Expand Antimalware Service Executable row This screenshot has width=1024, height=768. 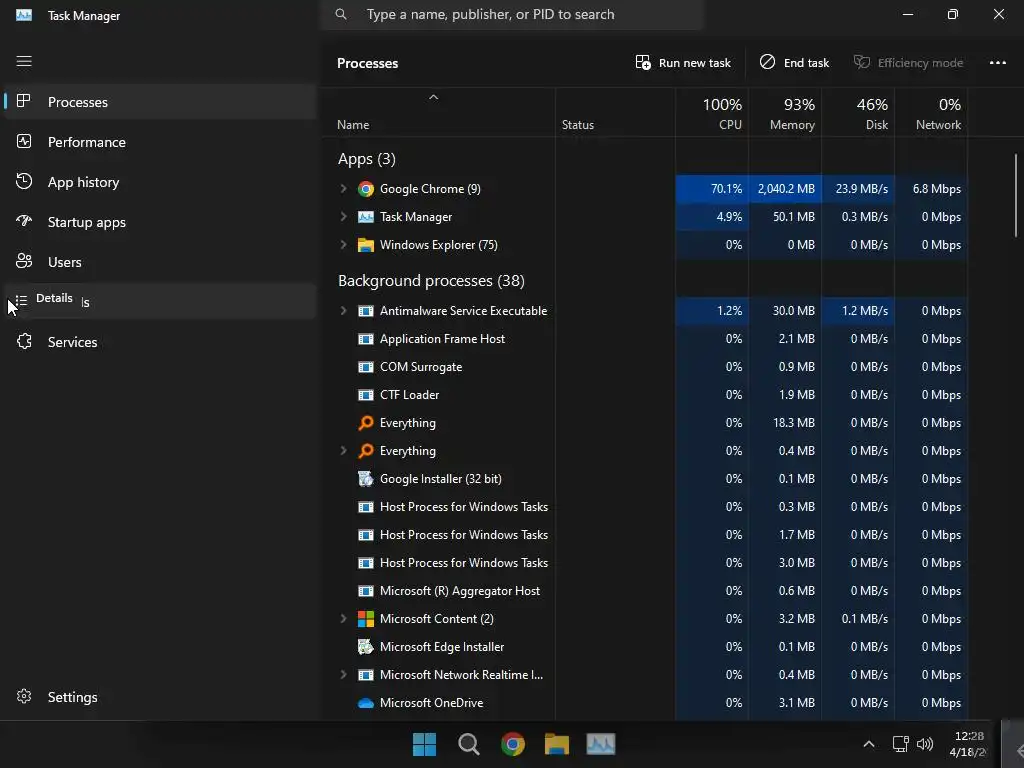tap(344, 311)
